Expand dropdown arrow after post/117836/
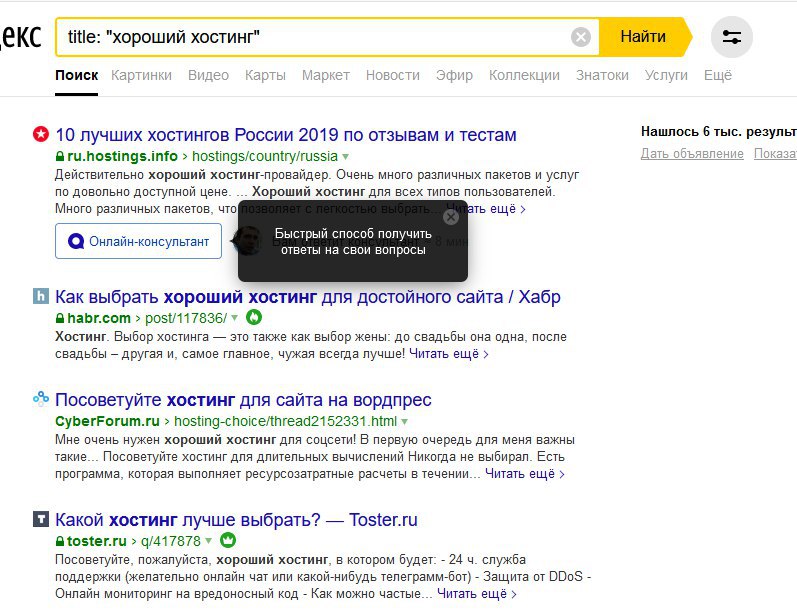This screenshot has width=797, height=611. (234, 318)
